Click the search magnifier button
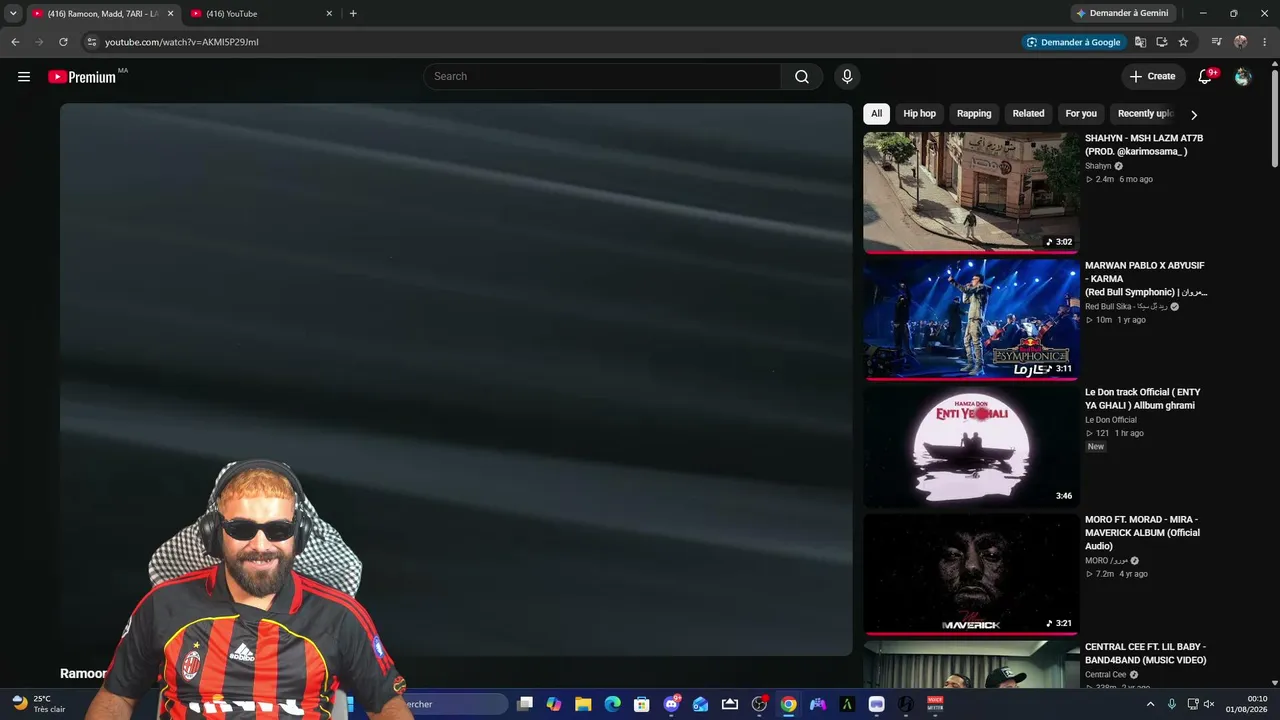 (x=802, y=77)
